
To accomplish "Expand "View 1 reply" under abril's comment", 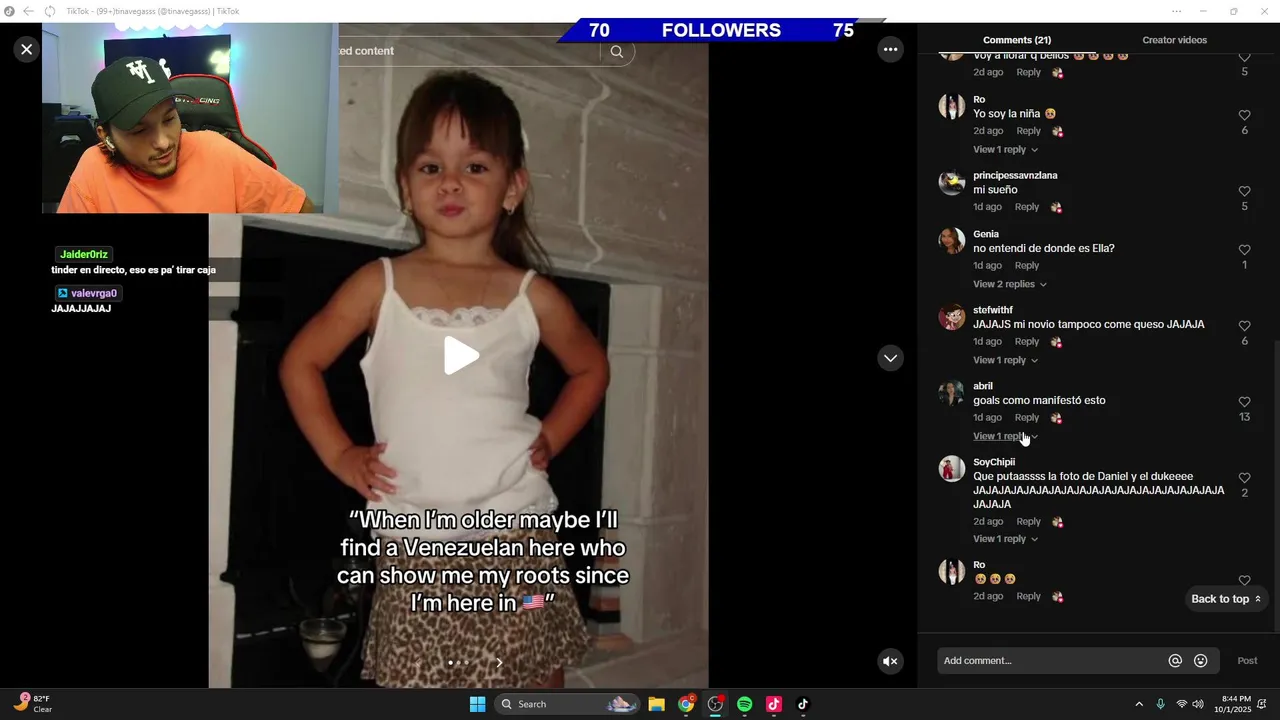I will click(x=1005, y=436).
